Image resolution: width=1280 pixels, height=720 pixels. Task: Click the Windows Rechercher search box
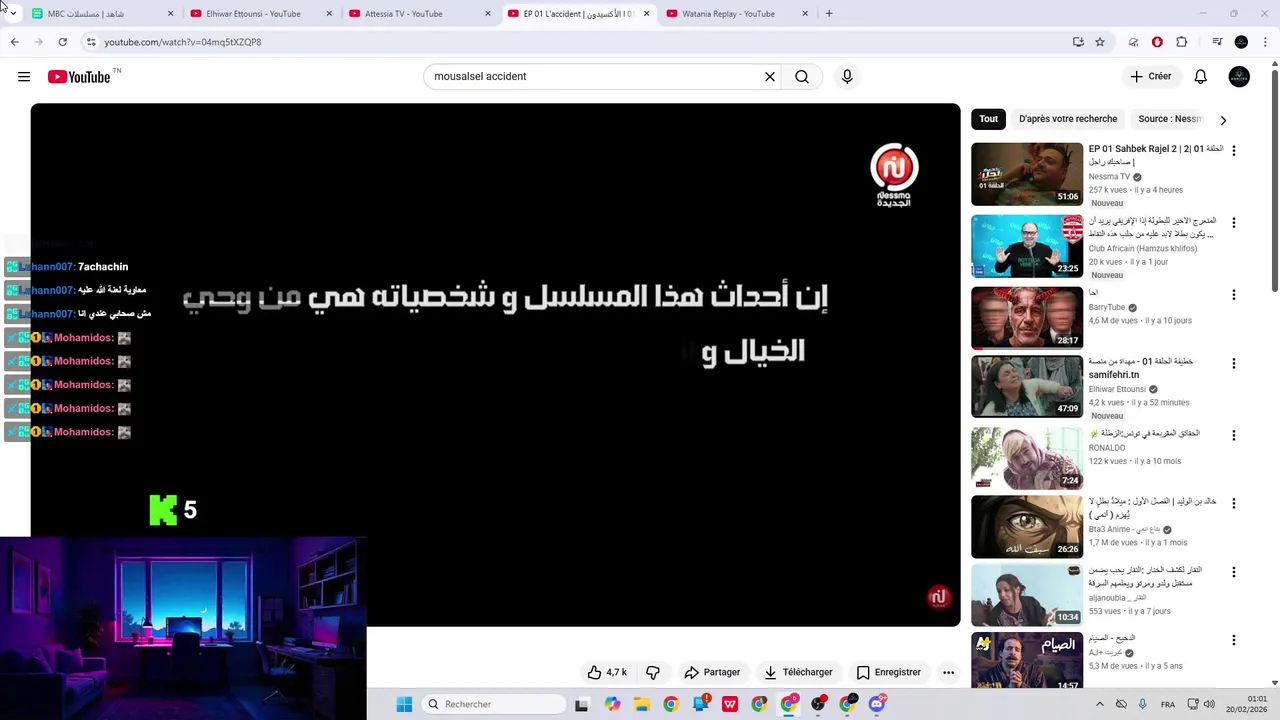tap(493, 704)
